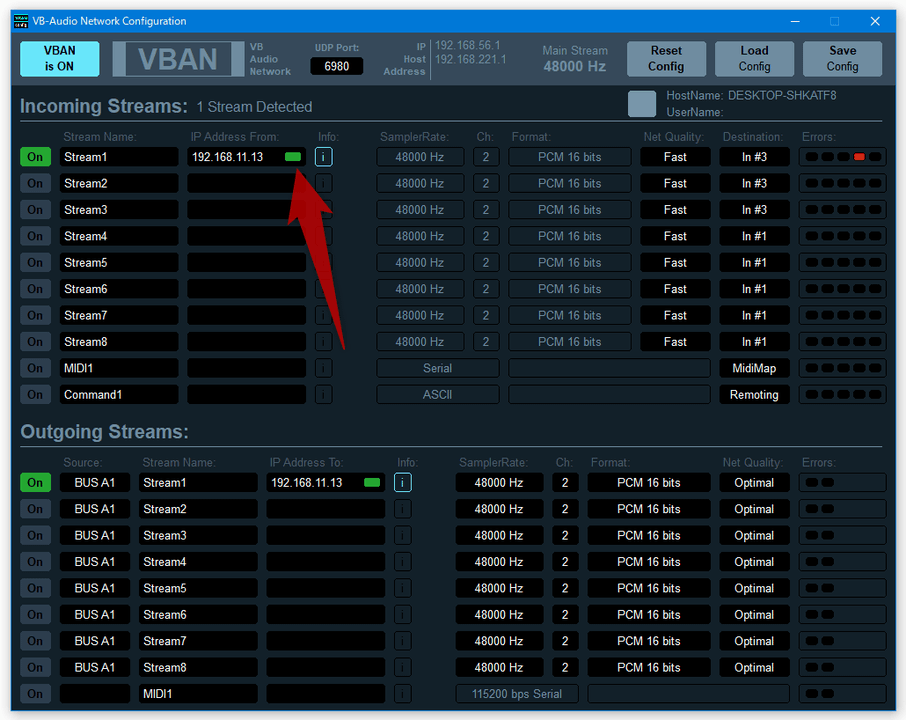
Task: Change outgoing Stream1 format PCM 16 bits
Action: click(649, 482)
